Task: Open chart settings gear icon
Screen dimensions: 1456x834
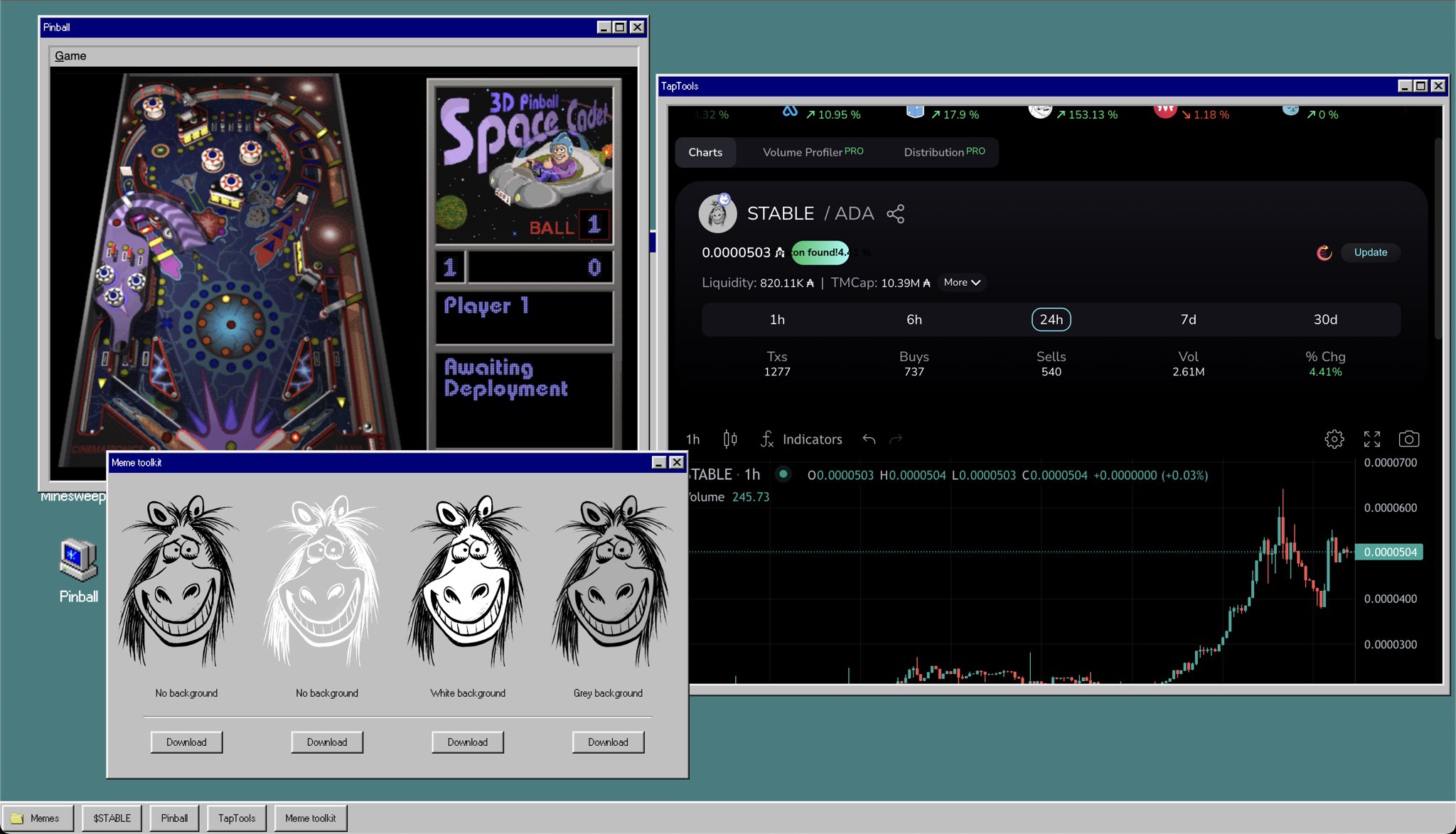Action: (x=1334, y=439)
